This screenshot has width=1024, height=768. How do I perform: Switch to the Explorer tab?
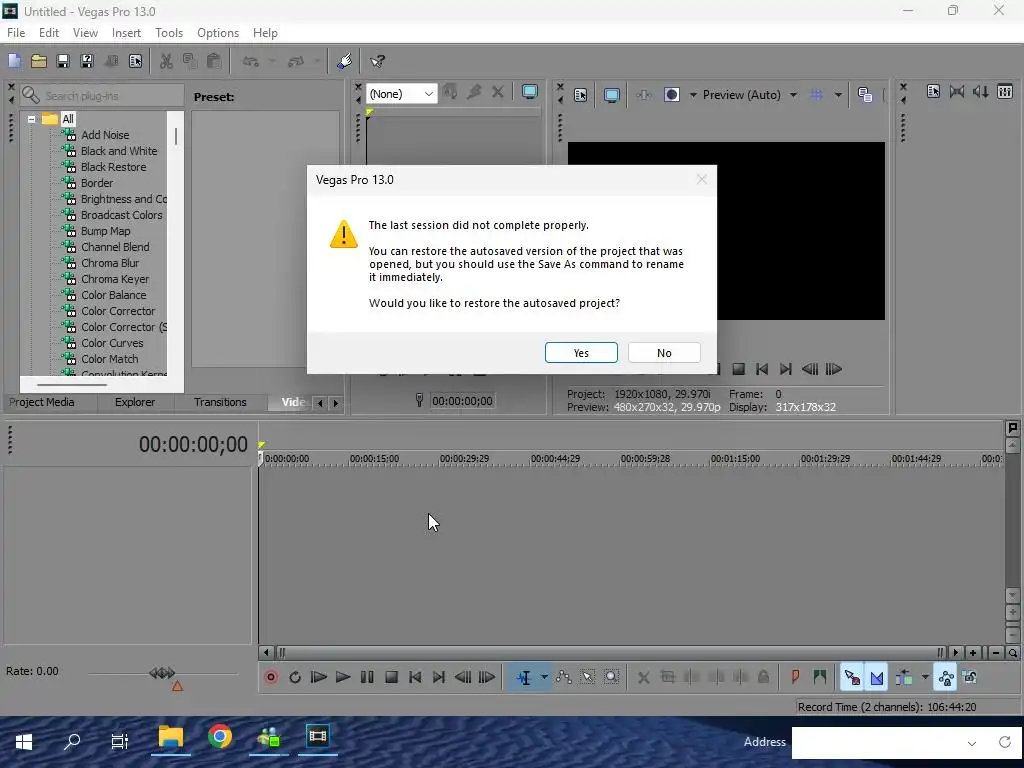(x=135, y=402)
